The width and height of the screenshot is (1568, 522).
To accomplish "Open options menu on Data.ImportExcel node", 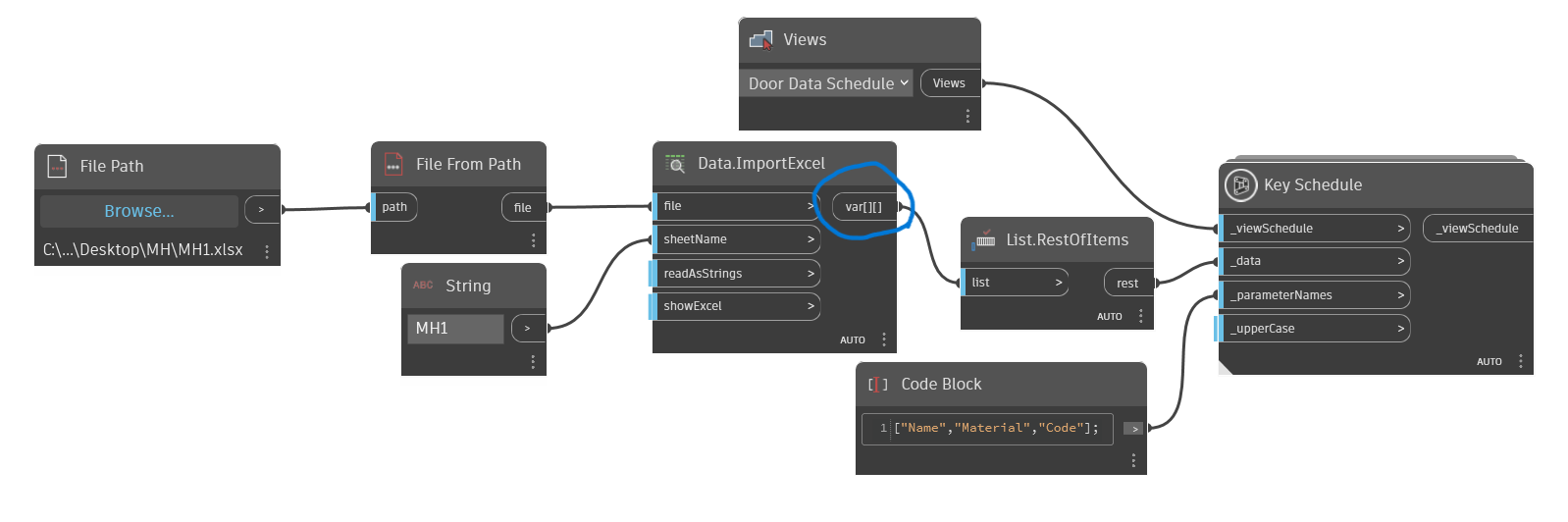I will coord(884,339).
